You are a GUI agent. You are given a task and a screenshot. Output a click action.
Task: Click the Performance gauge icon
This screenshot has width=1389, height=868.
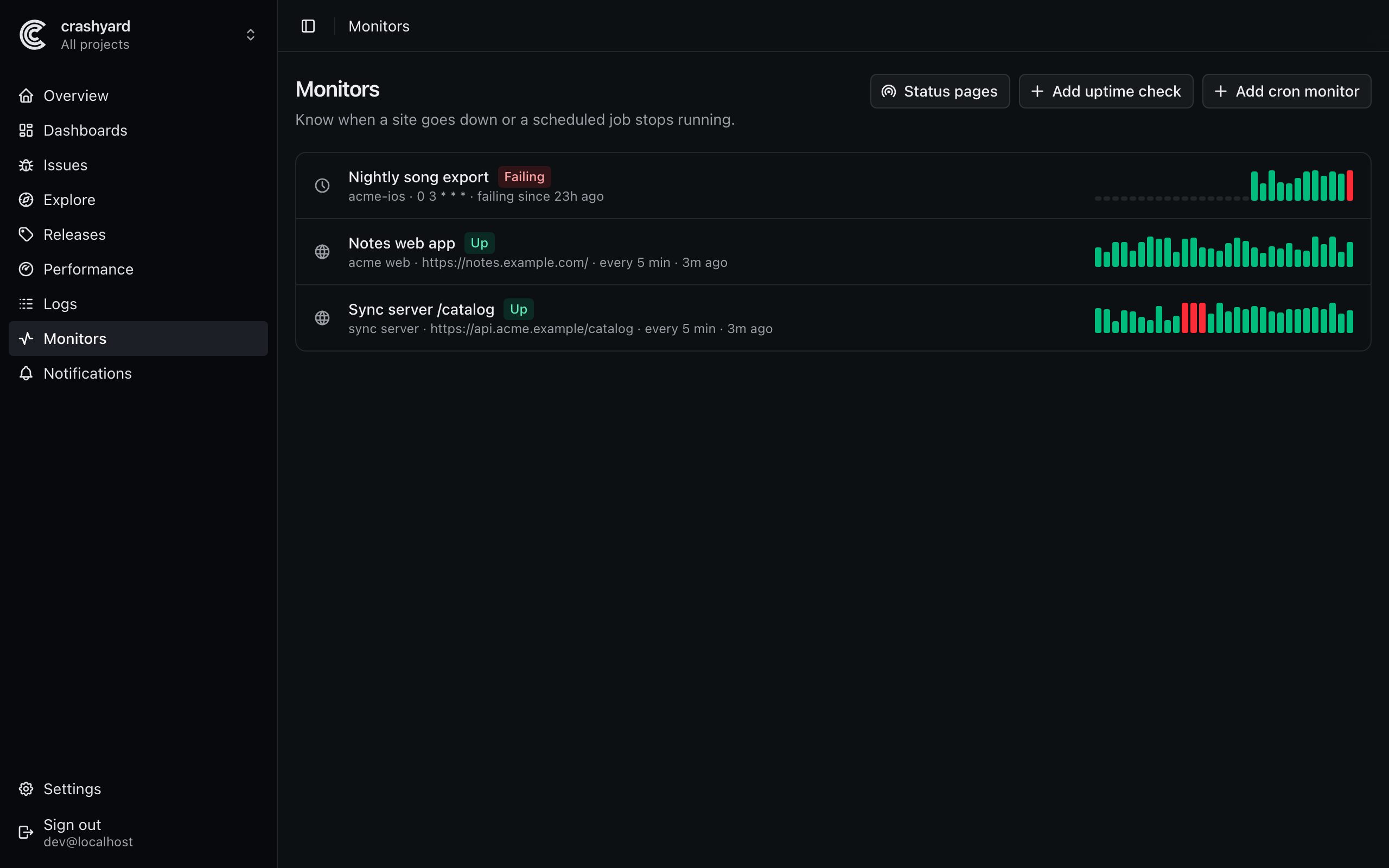point(26,269)
